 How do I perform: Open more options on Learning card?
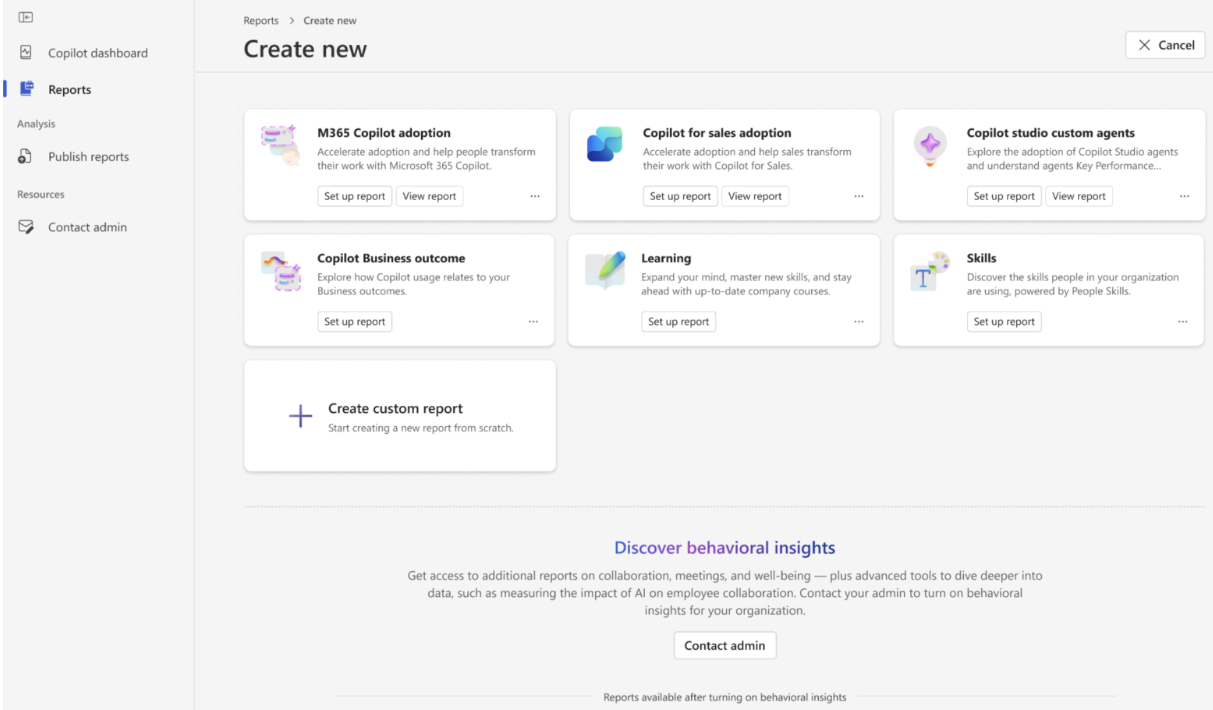[859, 322]
